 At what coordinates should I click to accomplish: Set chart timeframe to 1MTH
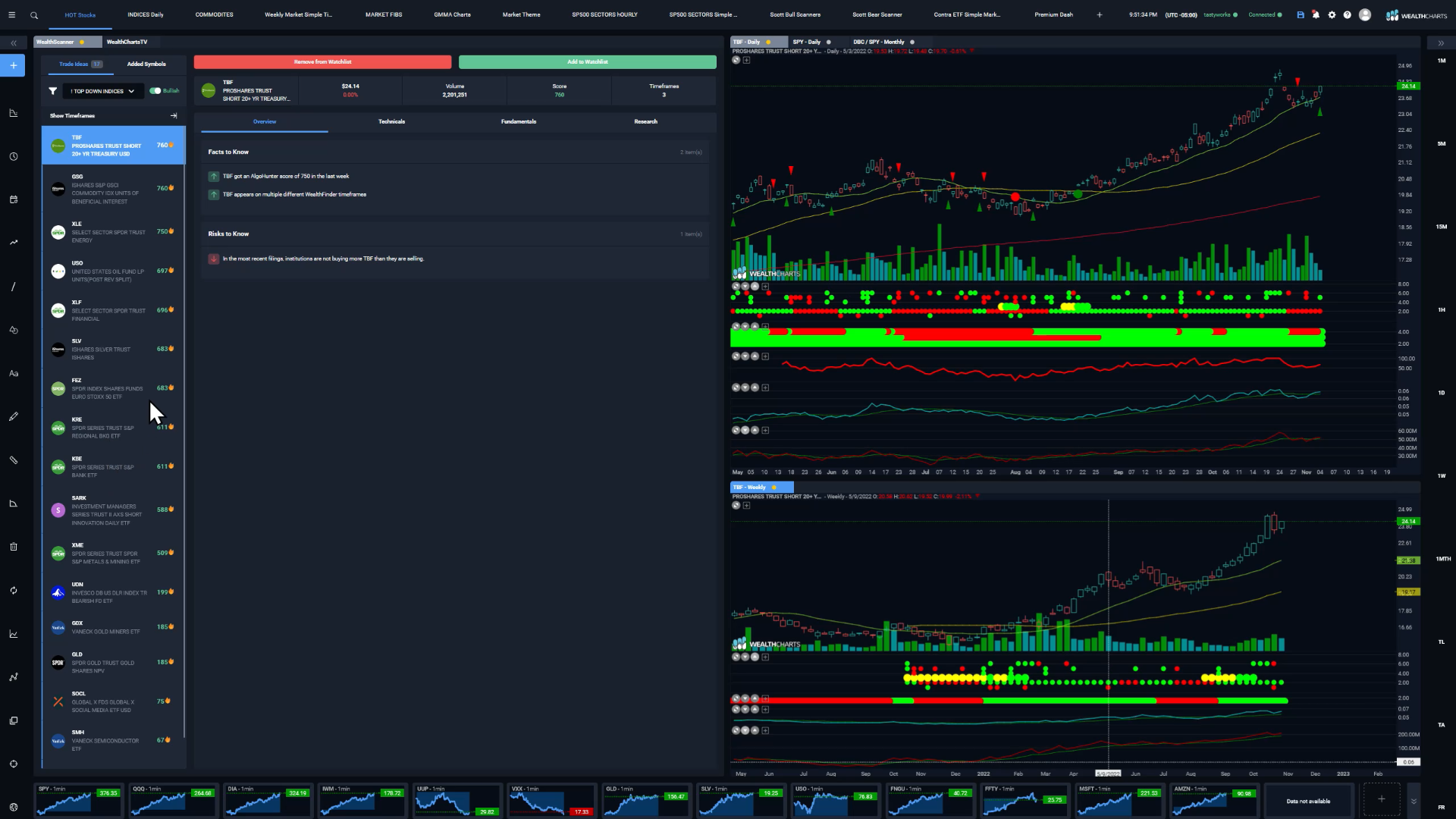pos(1442,559)
